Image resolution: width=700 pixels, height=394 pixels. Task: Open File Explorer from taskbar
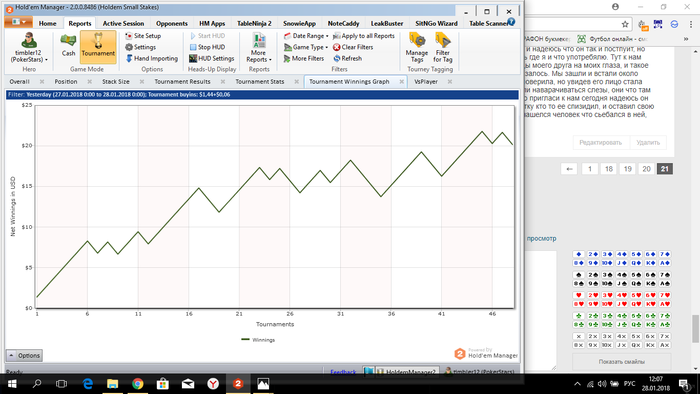112,384
